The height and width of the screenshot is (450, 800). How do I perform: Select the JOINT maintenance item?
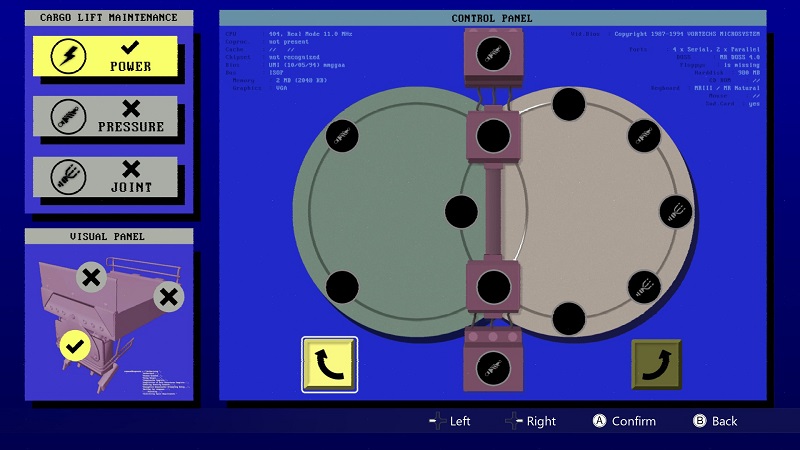tap(105, 177)
